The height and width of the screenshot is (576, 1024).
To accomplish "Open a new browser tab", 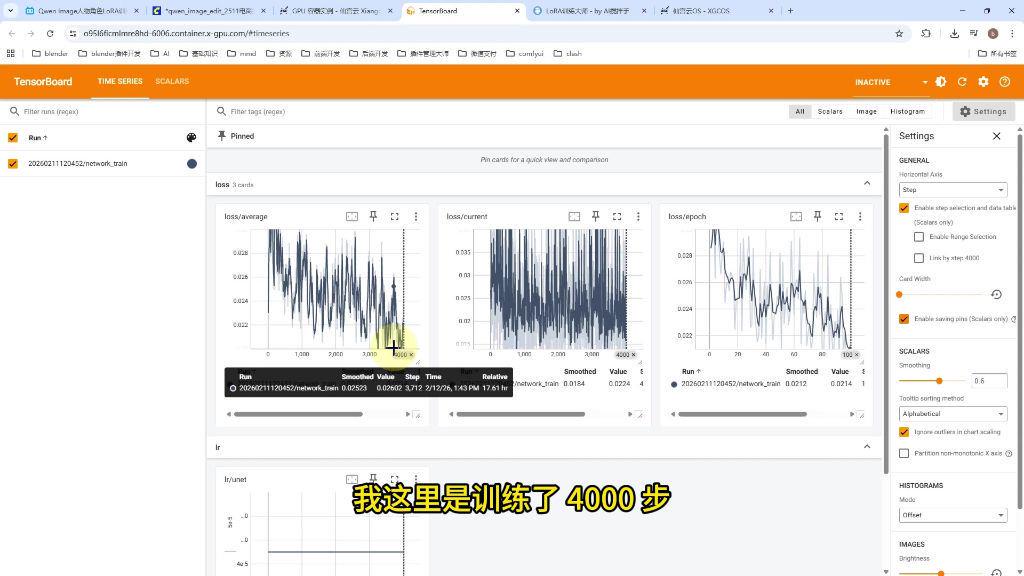I will pos(790,10).
